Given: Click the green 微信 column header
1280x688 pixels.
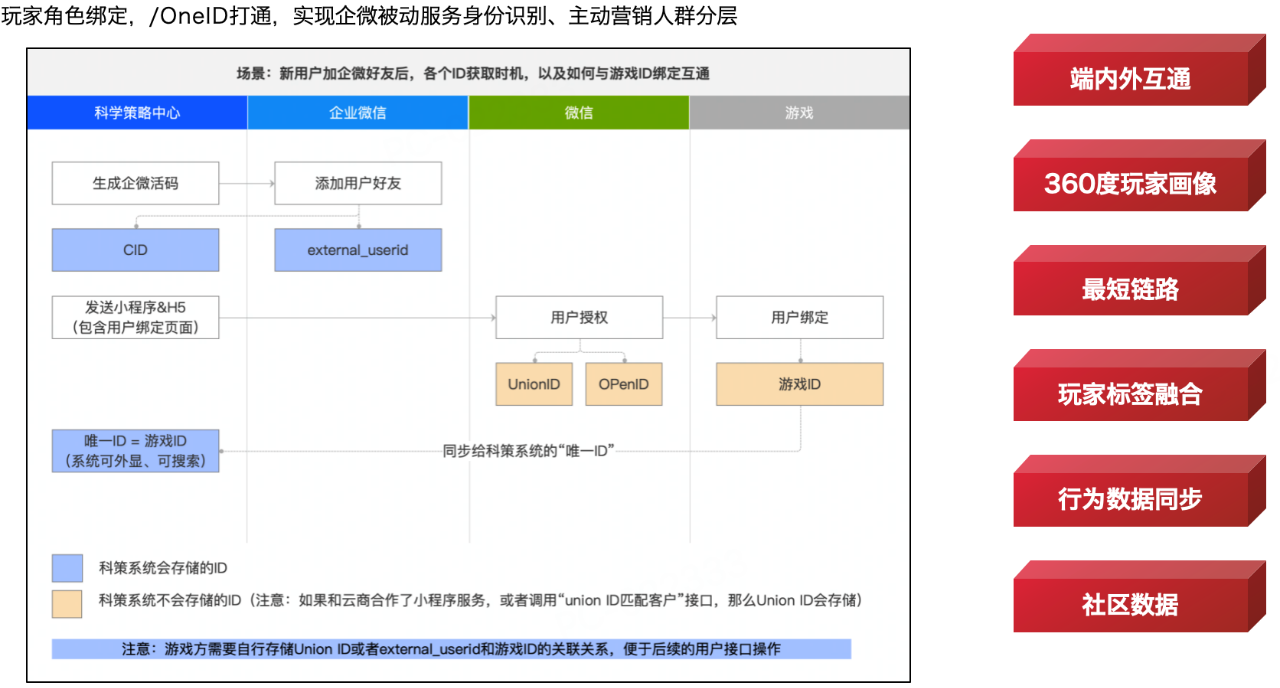Looking at the screenshot, I should [x=579, y=113].
